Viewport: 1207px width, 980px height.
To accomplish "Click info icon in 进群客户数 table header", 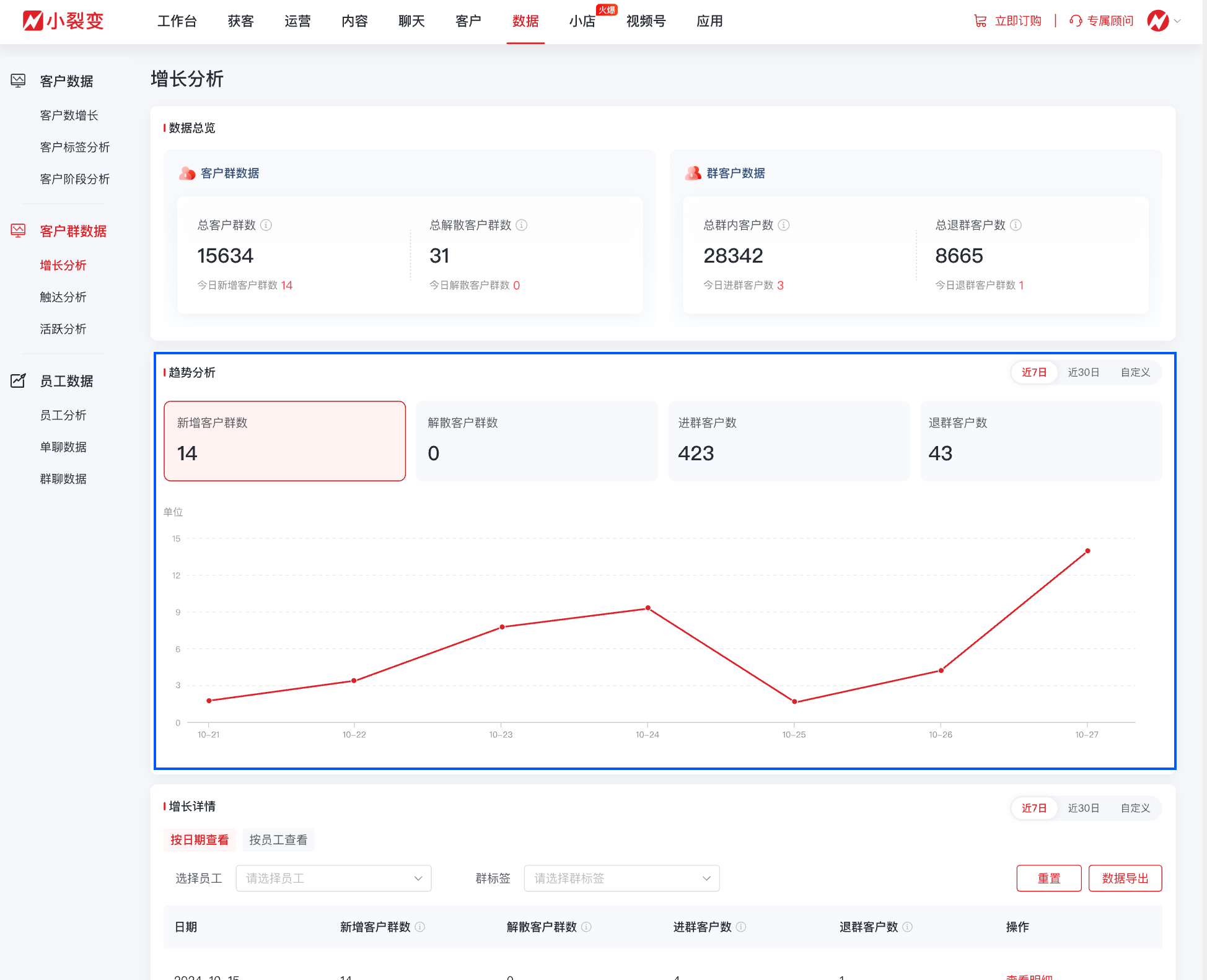I will (x=741, y=927).
